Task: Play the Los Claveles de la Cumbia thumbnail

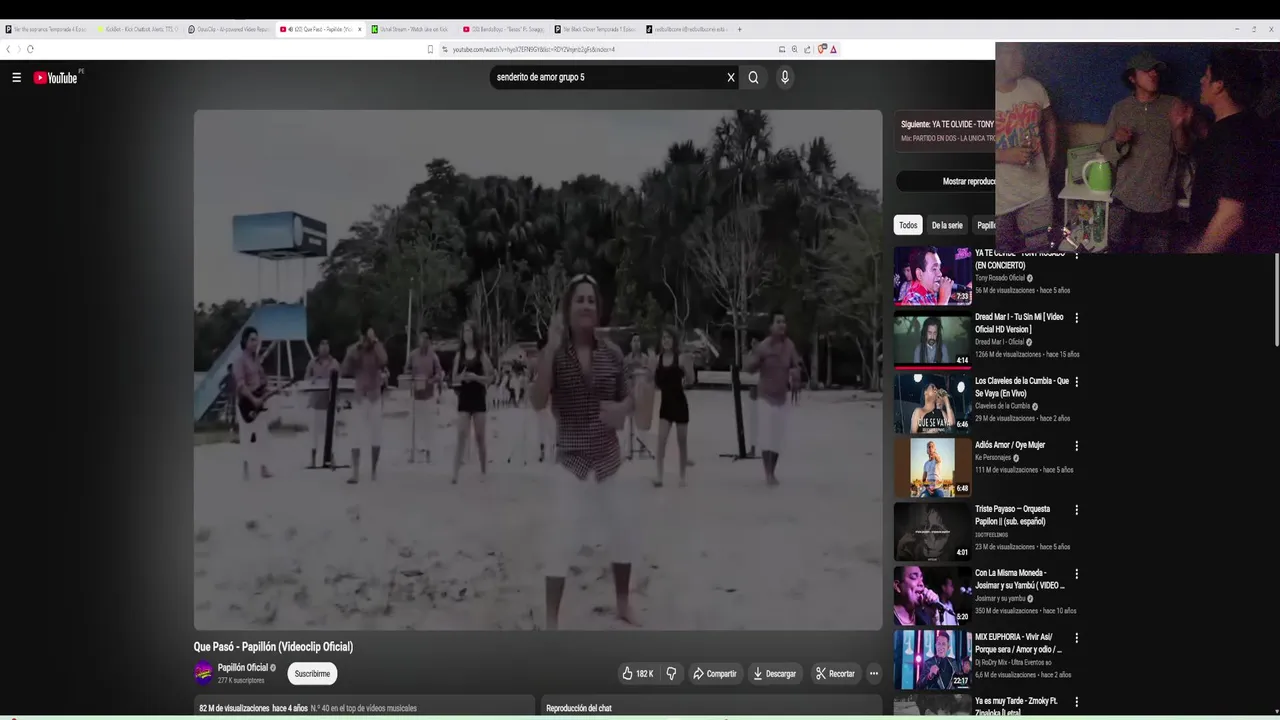Action: (x=932, y=404)
